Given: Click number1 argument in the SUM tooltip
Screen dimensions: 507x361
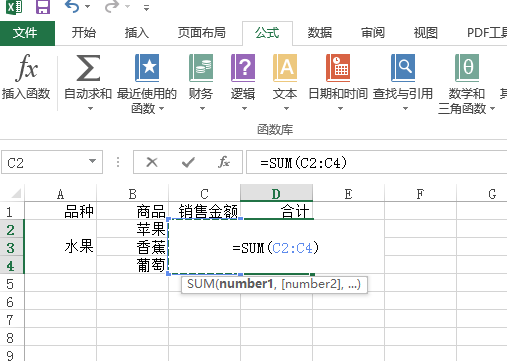Looking at the screenshot, I should point(246,284).
